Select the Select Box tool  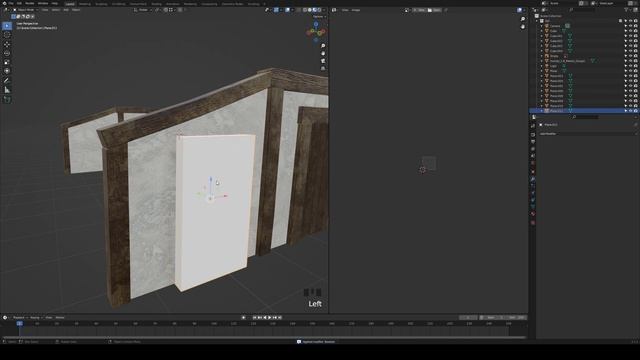pyautogui.click(x=7, y=26)
